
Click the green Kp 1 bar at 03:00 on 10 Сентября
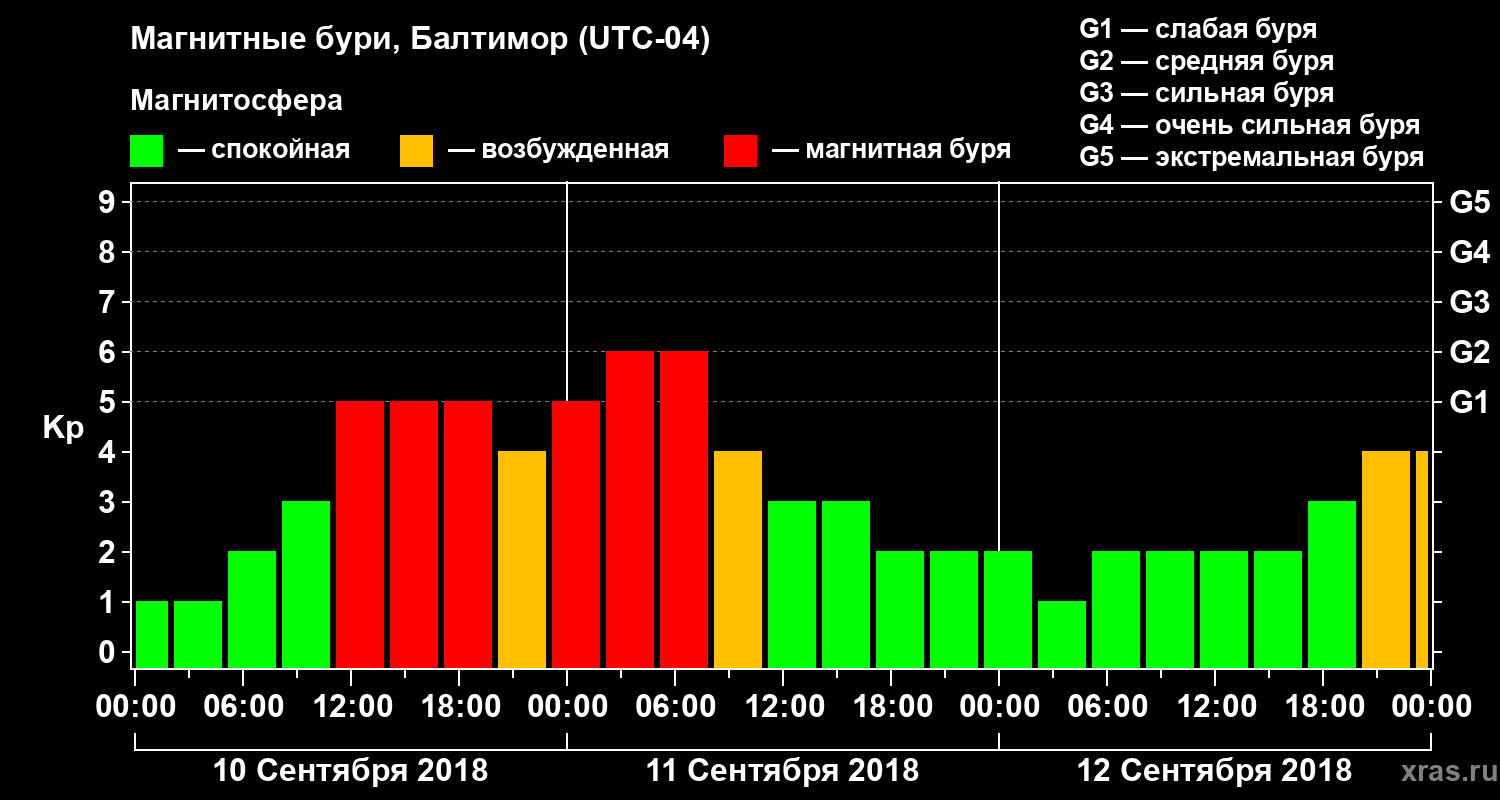pos(198,634)
